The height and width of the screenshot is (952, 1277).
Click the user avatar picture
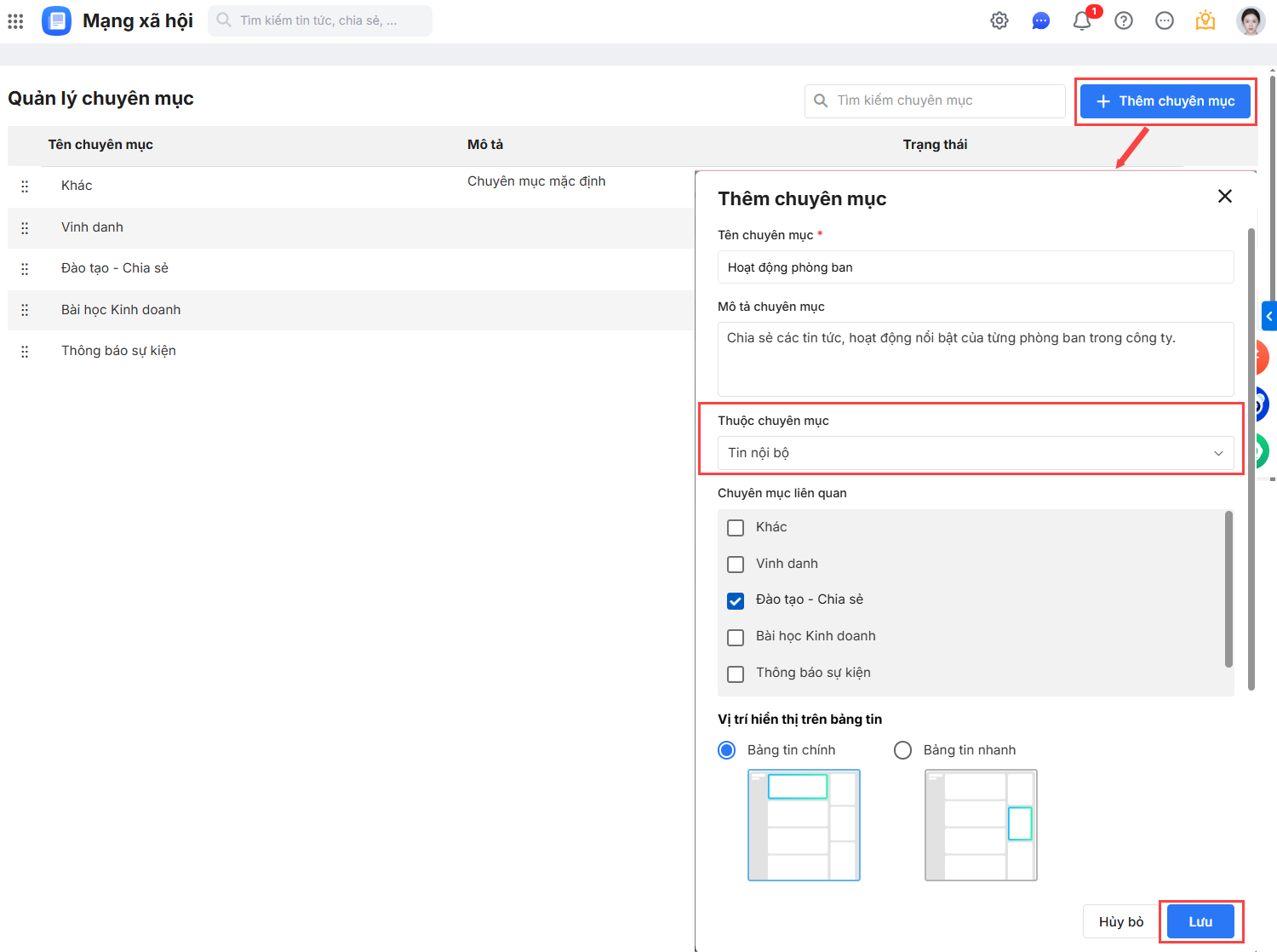coord(1250,21)
